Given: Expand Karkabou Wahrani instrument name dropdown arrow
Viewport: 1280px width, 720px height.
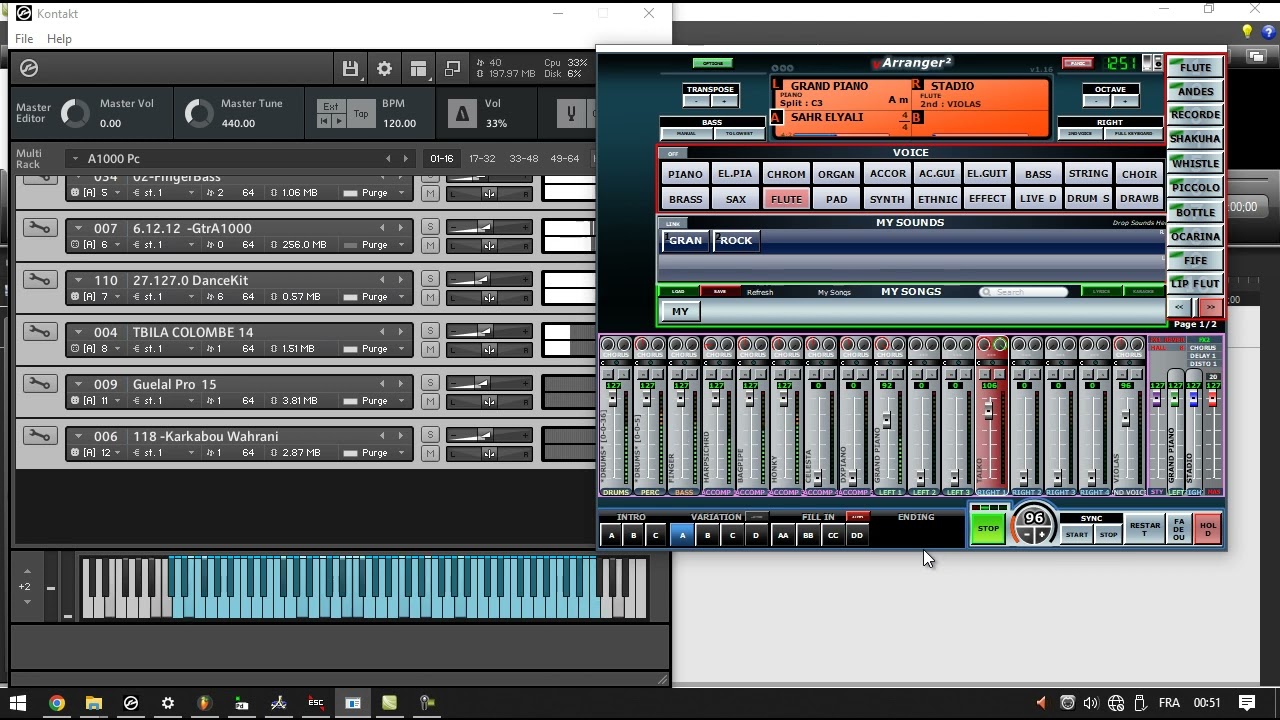Looking at the screenshot, I should pyautogui.click(x=78, y=436).
